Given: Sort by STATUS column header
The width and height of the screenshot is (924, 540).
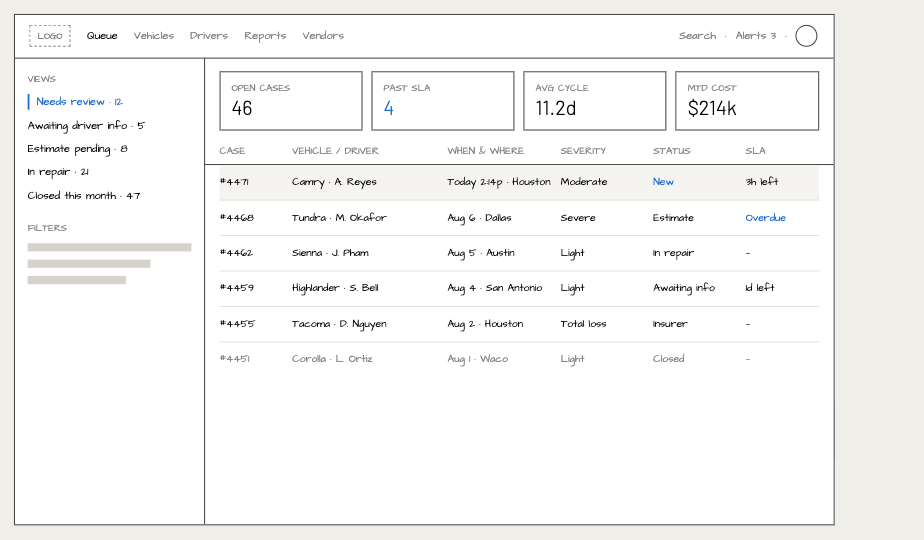Looking at the screenshot, I should 672,151.
